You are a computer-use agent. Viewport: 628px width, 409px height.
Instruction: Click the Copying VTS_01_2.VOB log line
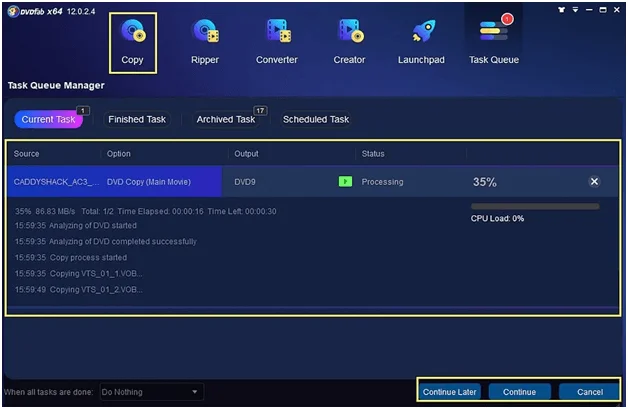(78, 289)
